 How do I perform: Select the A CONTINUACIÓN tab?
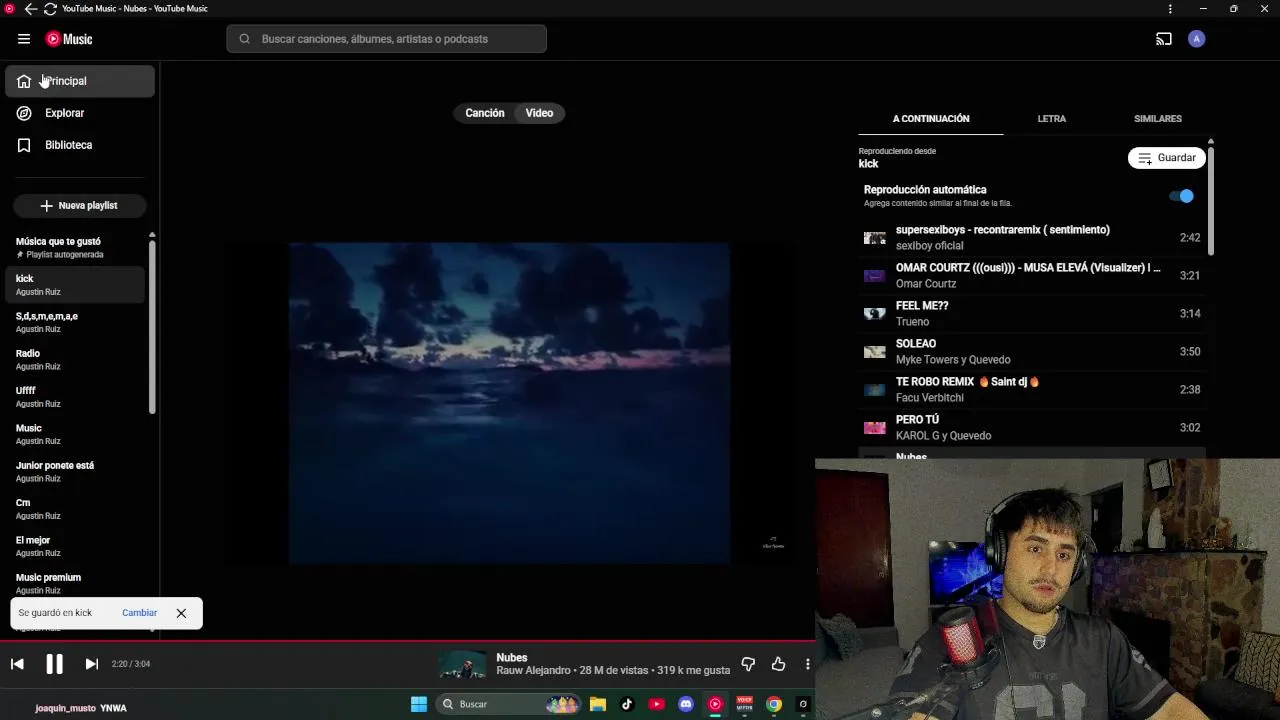[x=931, y=118]
